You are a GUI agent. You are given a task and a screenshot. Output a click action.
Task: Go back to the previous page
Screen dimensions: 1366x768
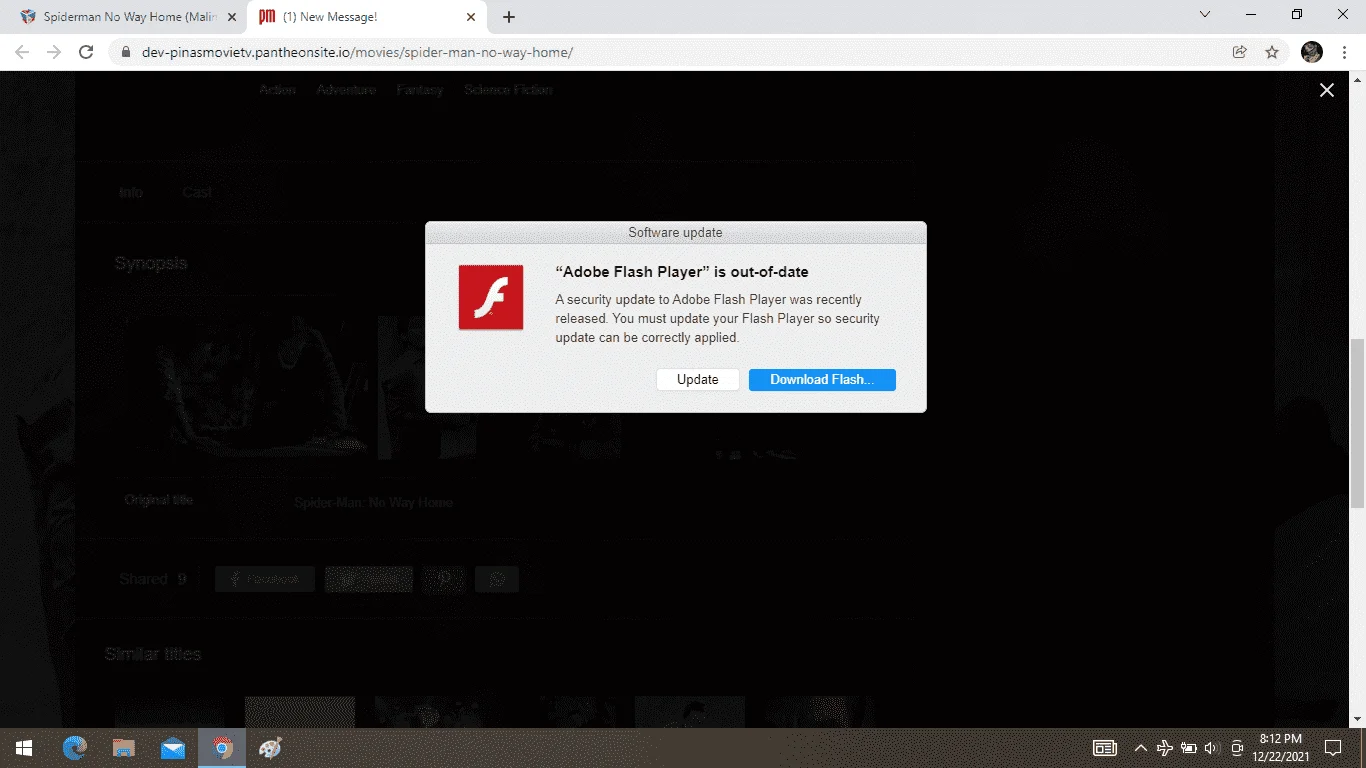[22, 52]
